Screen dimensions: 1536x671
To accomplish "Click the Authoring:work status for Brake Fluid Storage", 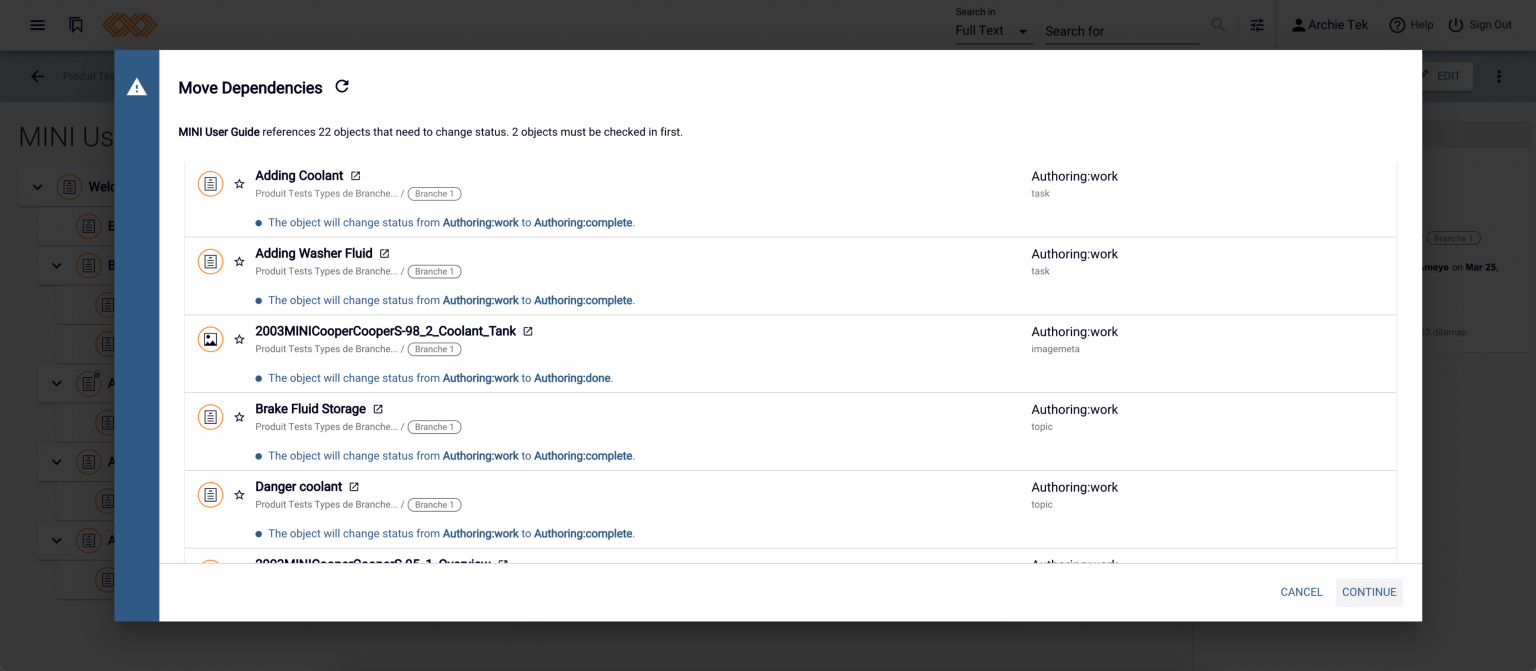I will (1074, 410).
